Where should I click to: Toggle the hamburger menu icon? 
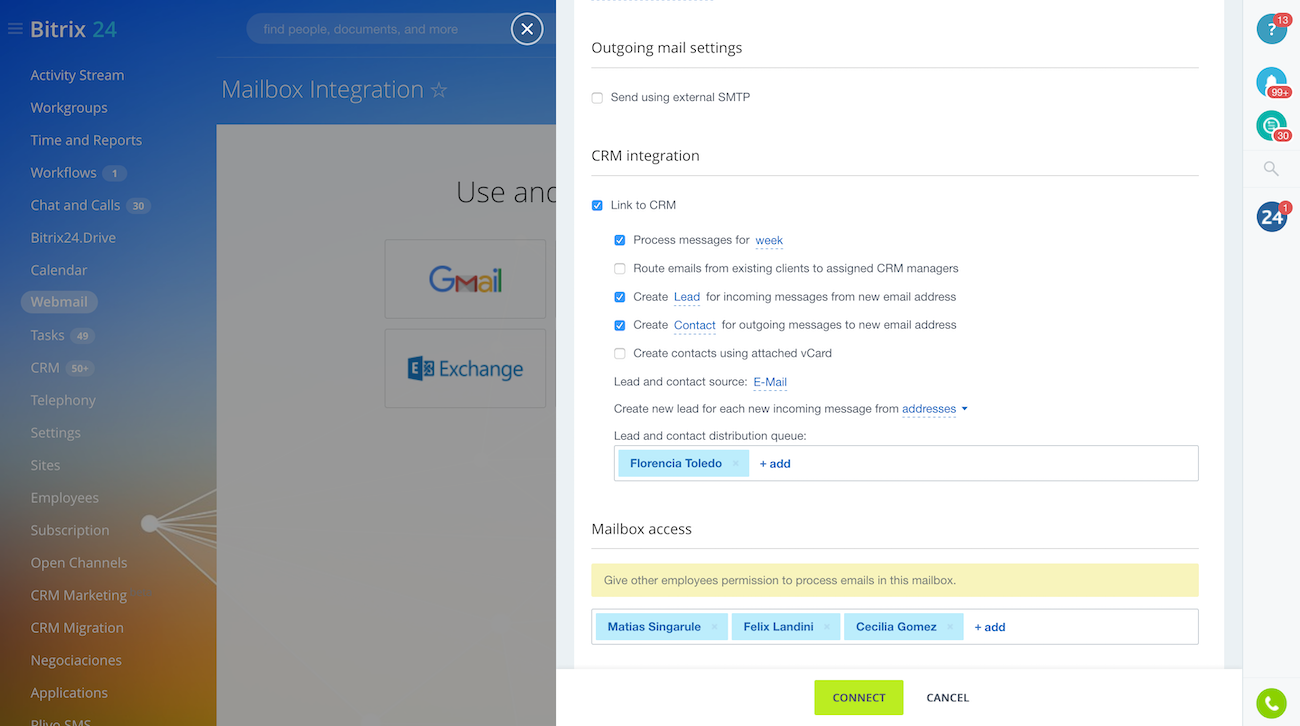[15, 30]
